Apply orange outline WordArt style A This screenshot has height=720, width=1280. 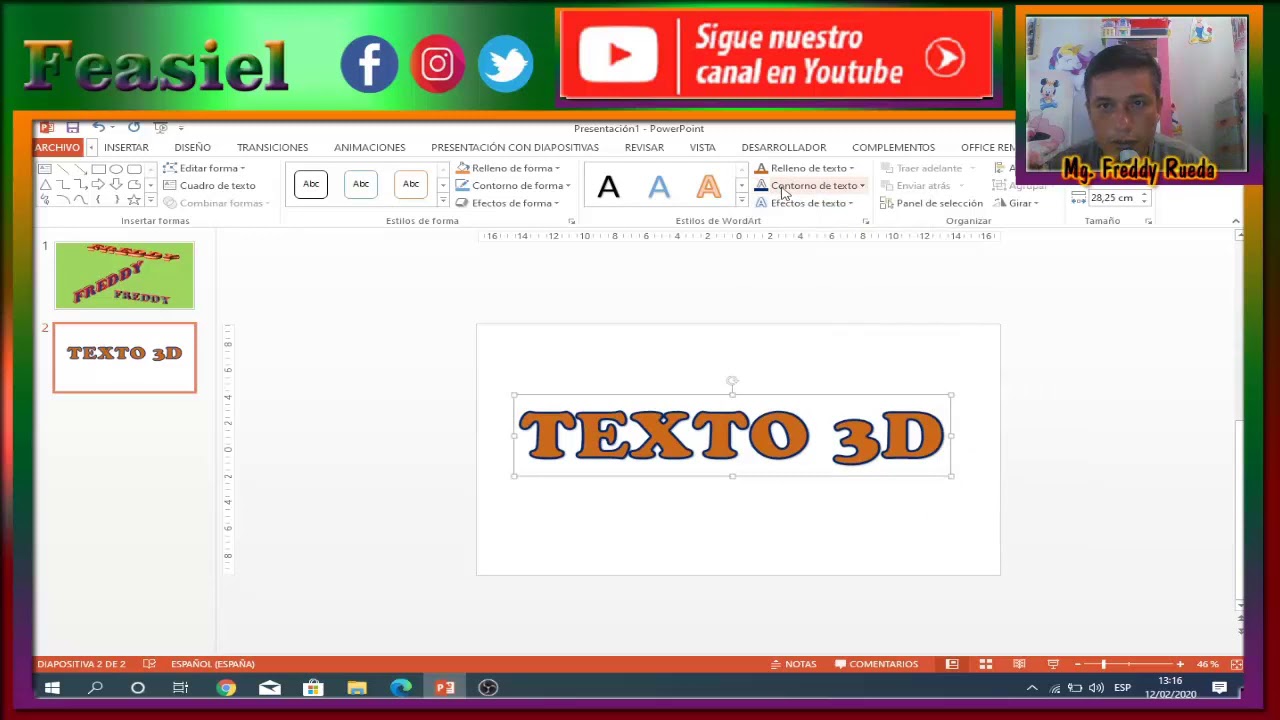click(708, 187)
